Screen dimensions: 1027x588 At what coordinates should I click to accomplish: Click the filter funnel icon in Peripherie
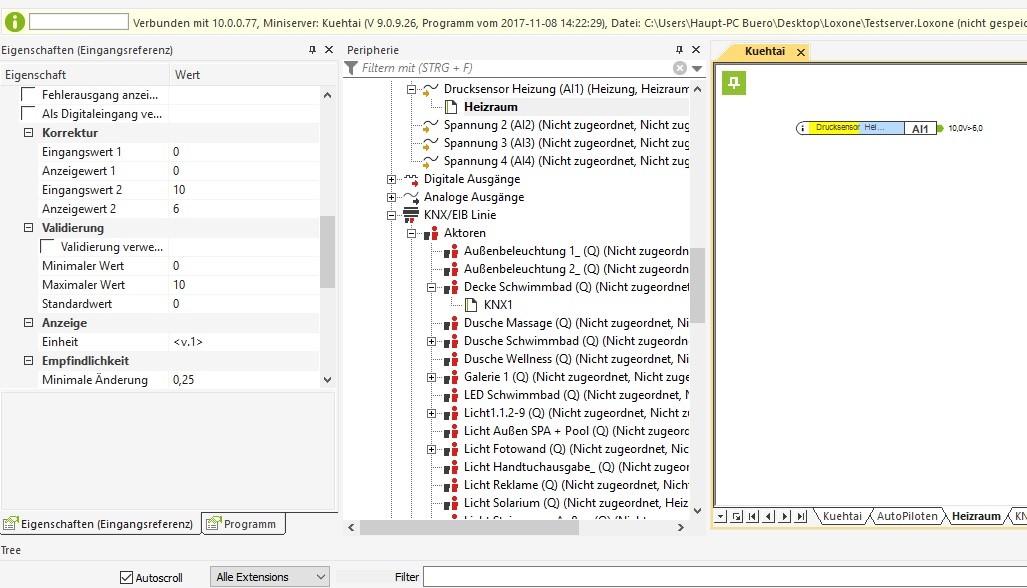point(351,68)
